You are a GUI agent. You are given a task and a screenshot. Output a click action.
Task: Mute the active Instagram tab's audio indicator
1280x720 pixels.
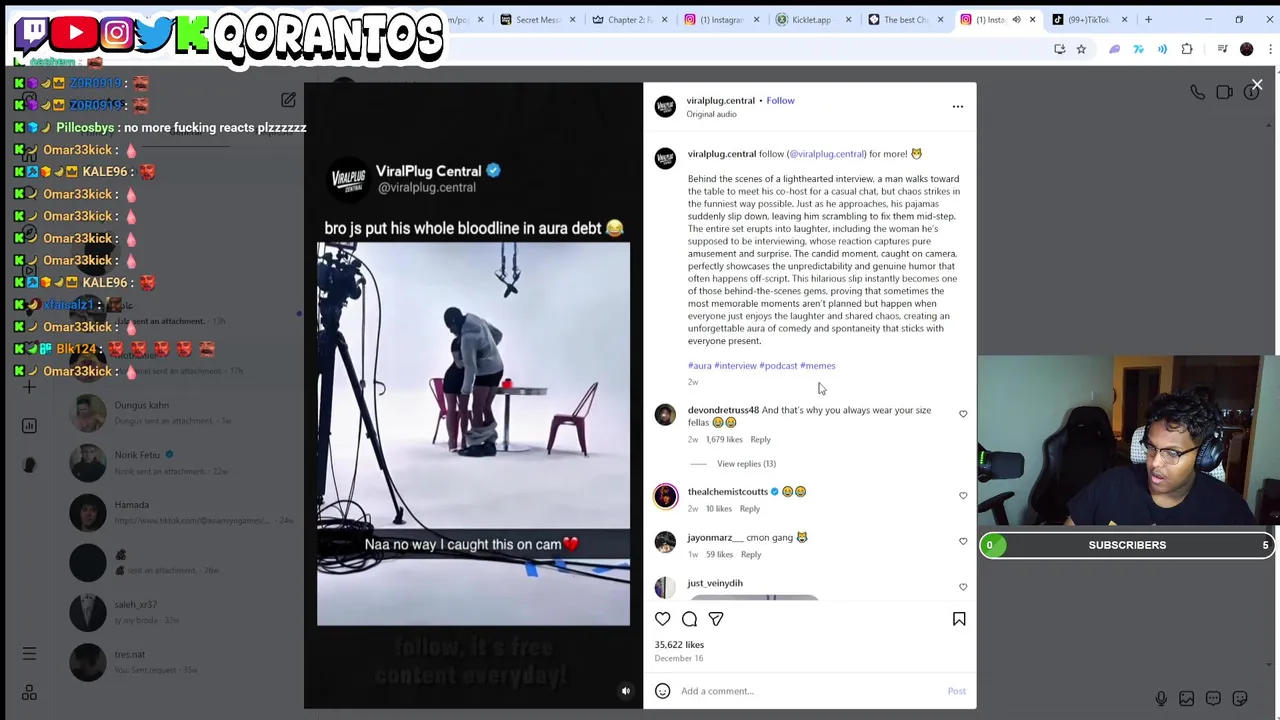(1016, 19)
